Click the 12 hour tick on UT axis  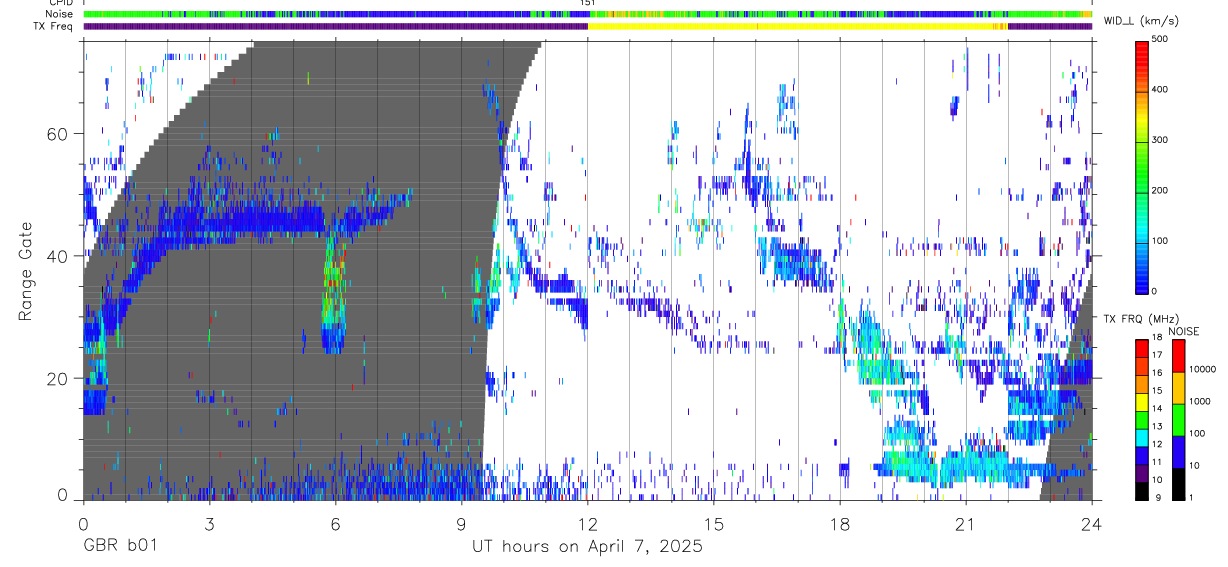pyautogui.click(x=588, y=525)
